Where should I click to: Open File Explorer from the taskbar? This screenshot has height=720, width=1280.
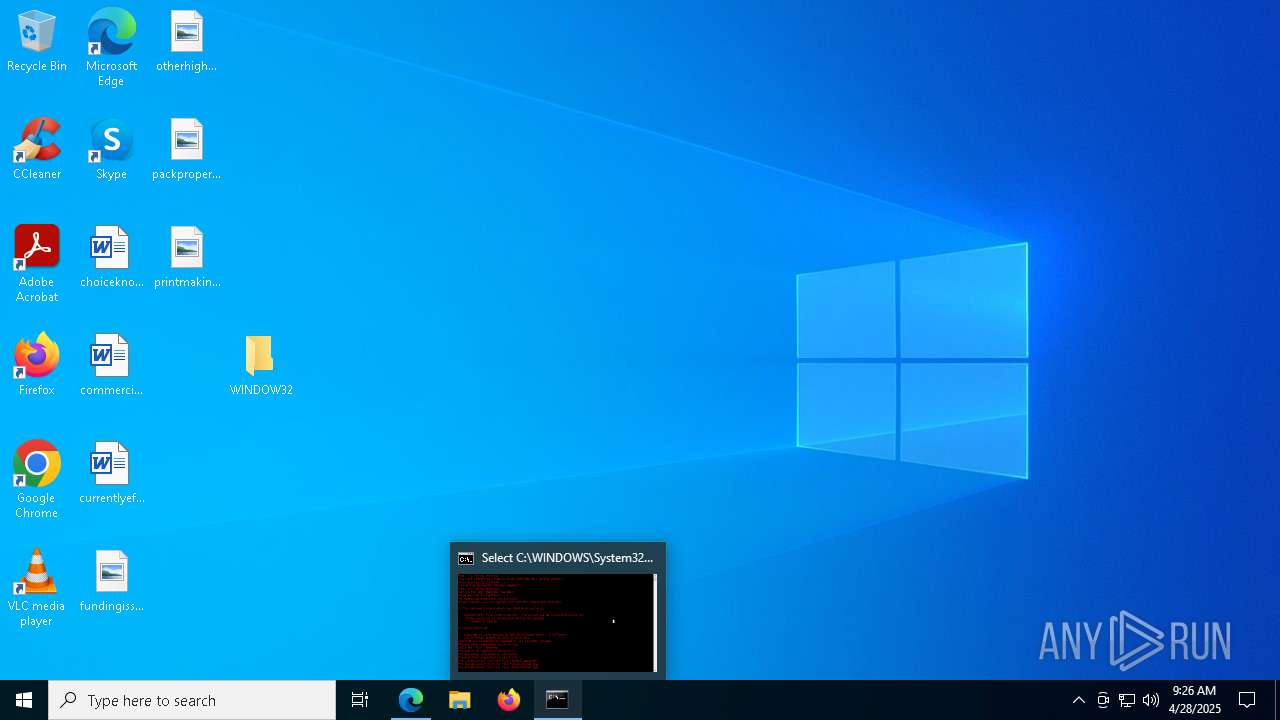click(x=460, y=700)
